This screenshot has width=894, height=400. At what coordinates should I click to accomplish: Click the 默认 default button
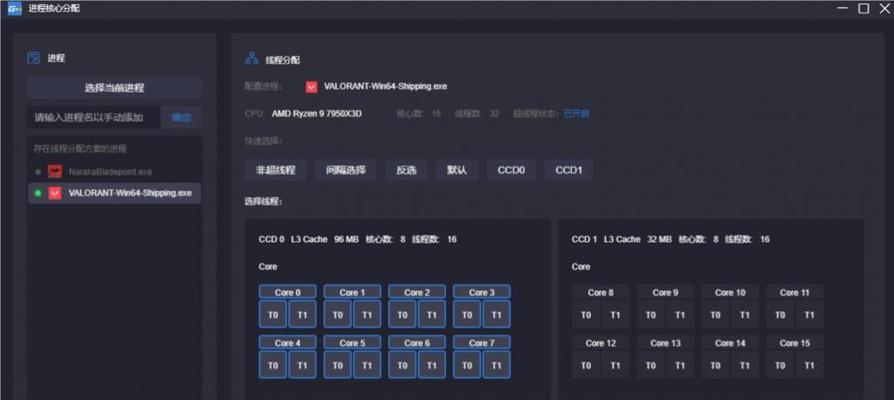click(457, 170)
